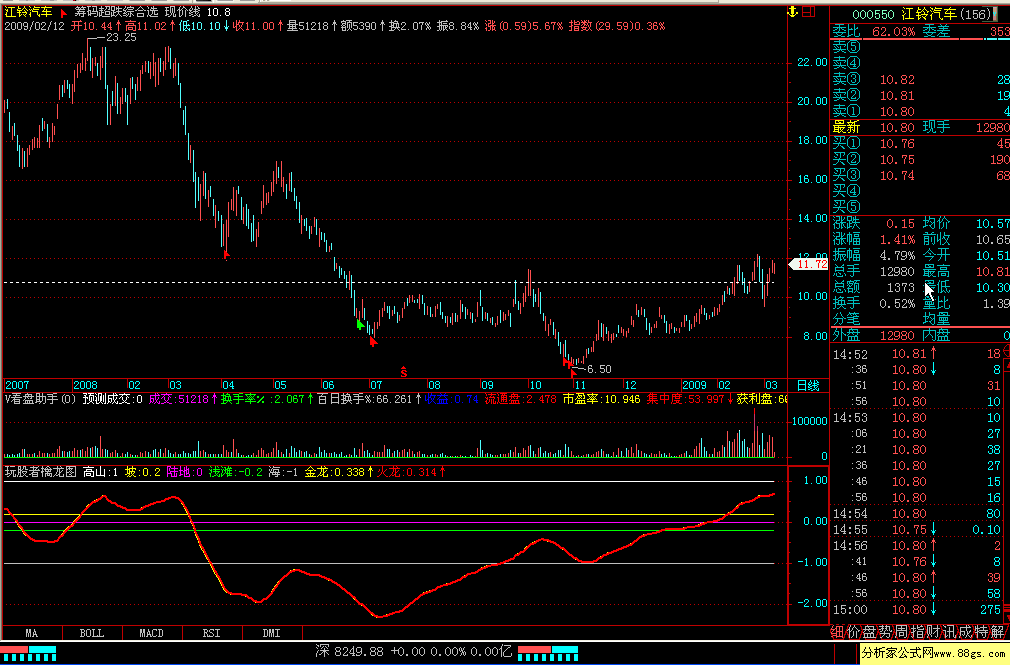Choose the DMI indicator tab
This screenshot has height=665, width=1010.
[271, 633]
